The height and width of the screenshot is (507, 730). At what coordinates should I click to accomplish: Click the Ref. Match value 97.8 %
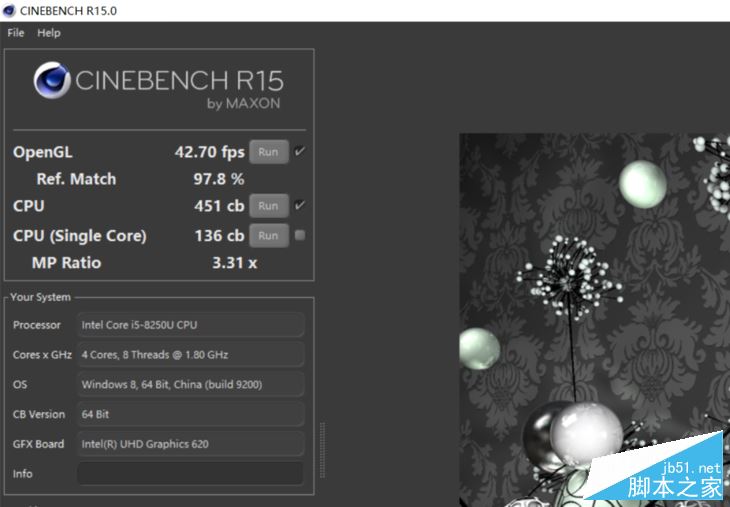point(219,179)
